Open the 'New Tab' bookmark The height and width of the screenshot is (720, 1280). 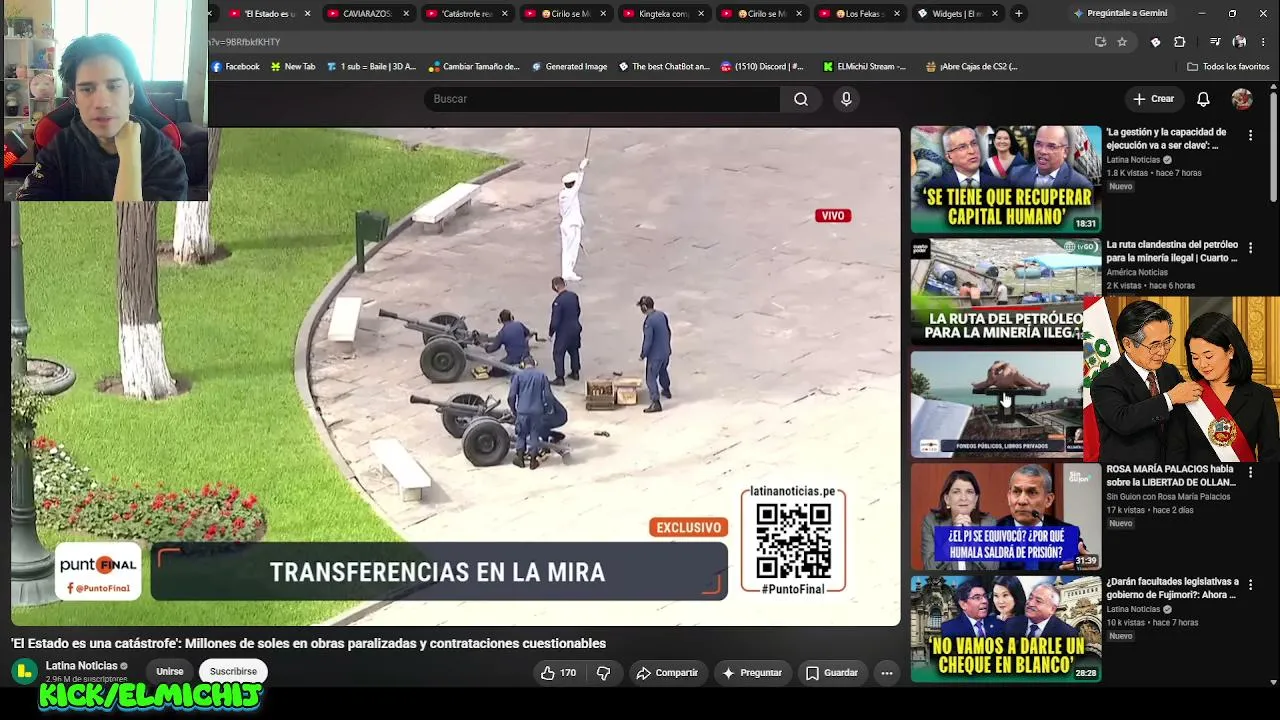pyautogui.click(x=293, y=67)
